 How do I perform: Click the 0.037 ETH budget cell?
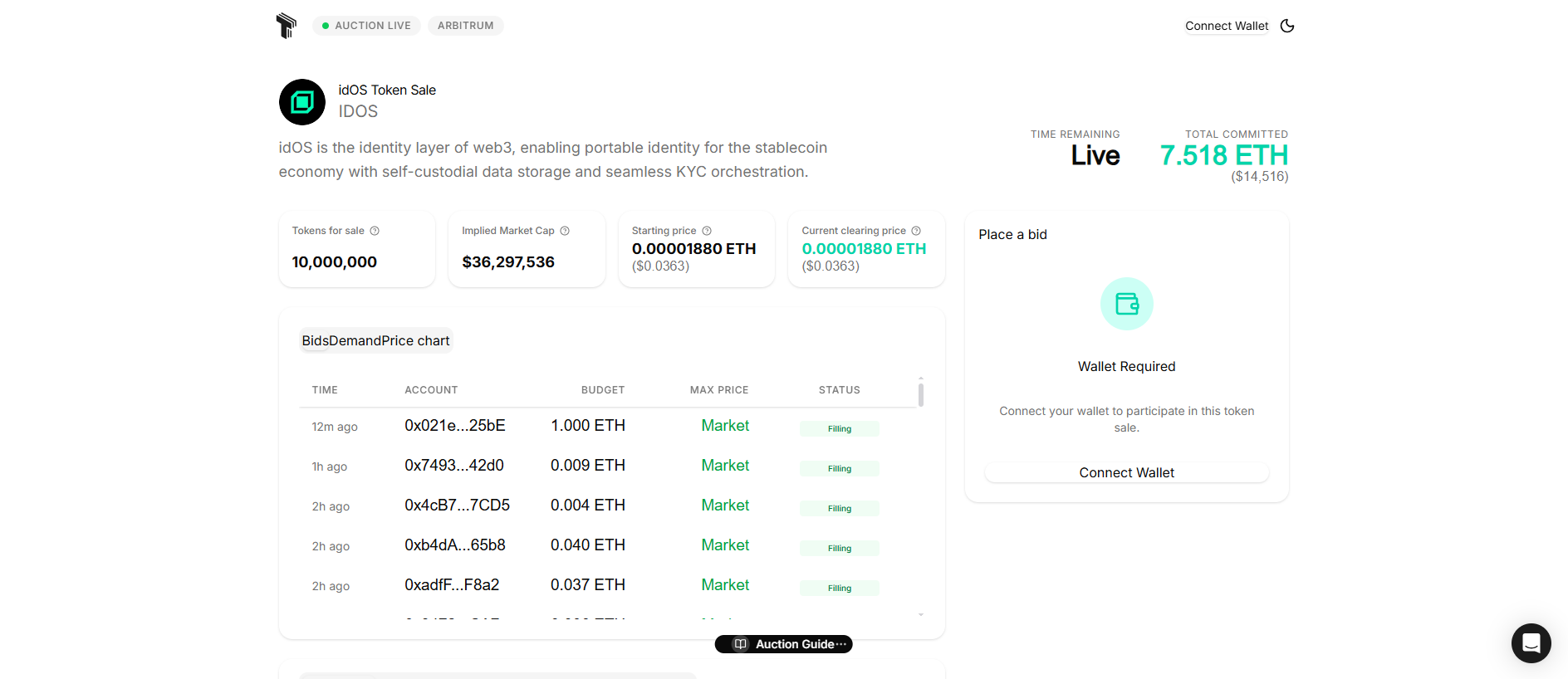point(588,585)
